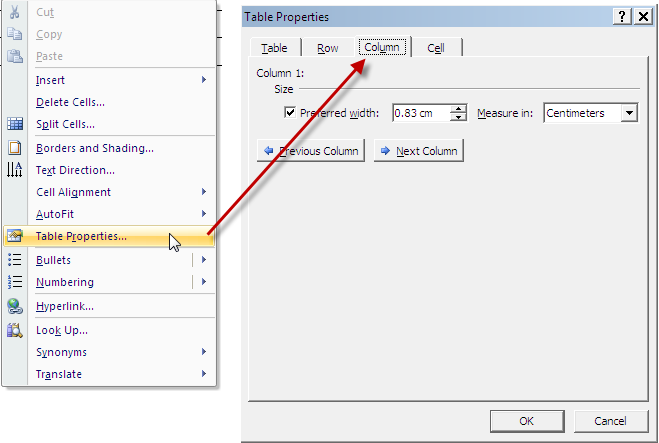Screen dimensions: 659x443
Task: Choose Delete Cells from context menu
Action: (x=70, y=102)
